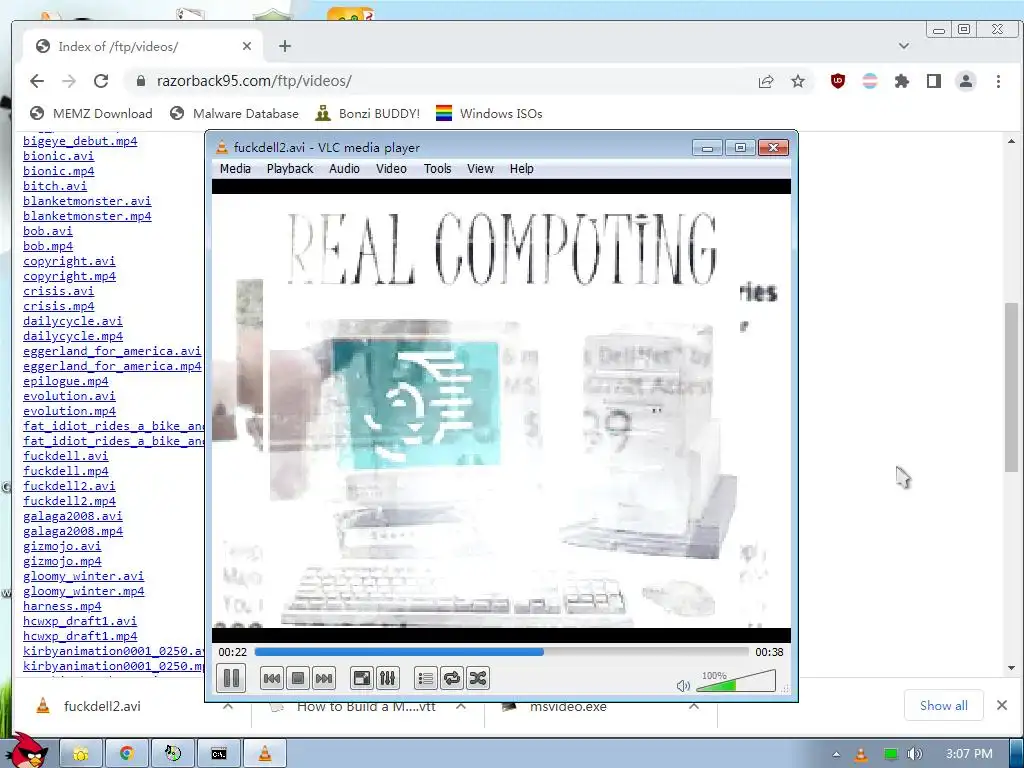1024x768 pixels.
Task: Open fuckdell2.avi in downloads bar
Action: coord(102,706)
